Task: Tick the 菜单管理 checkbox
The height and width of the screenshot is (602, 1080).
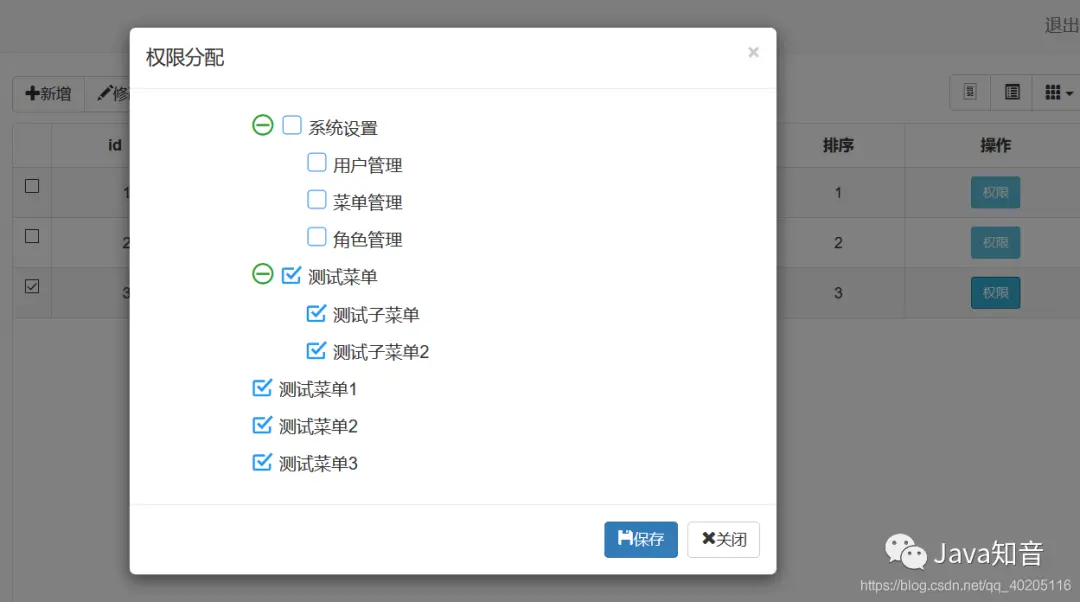Action: click(x=316, y=200)
